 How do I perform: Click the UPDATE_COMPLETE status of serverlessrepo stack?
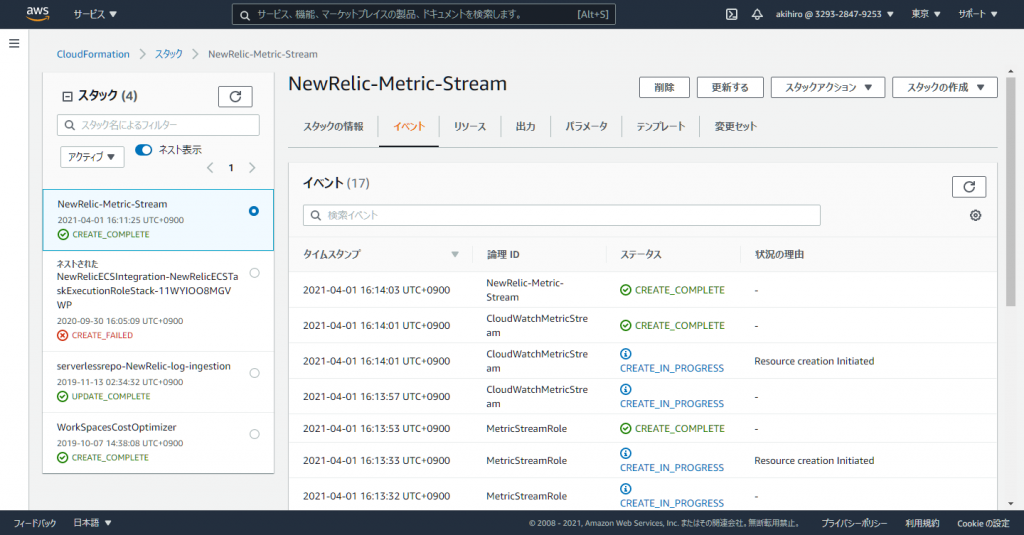click(x=104, y=397)
